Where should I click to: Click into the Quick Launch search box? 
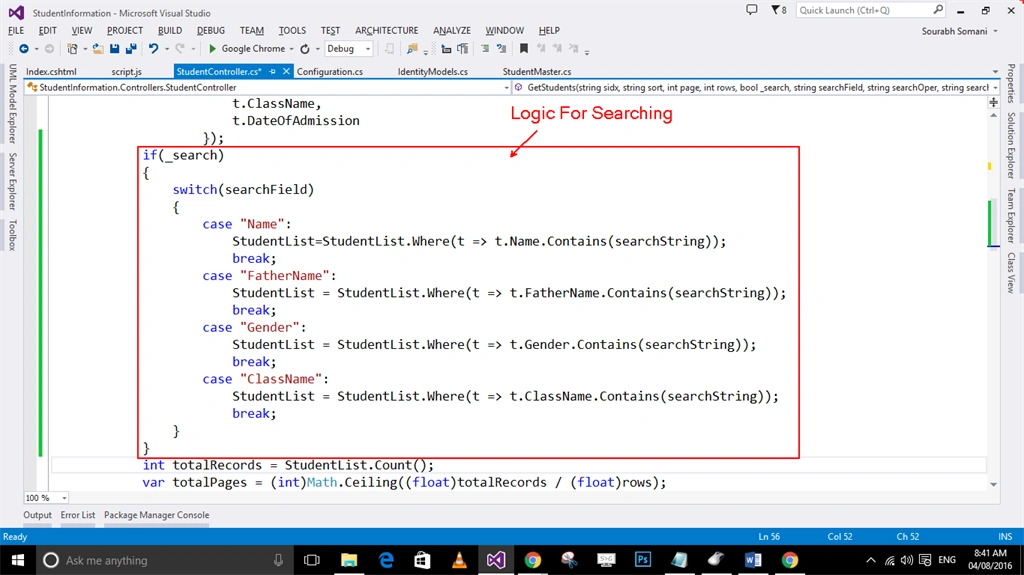tap(865, 10)
